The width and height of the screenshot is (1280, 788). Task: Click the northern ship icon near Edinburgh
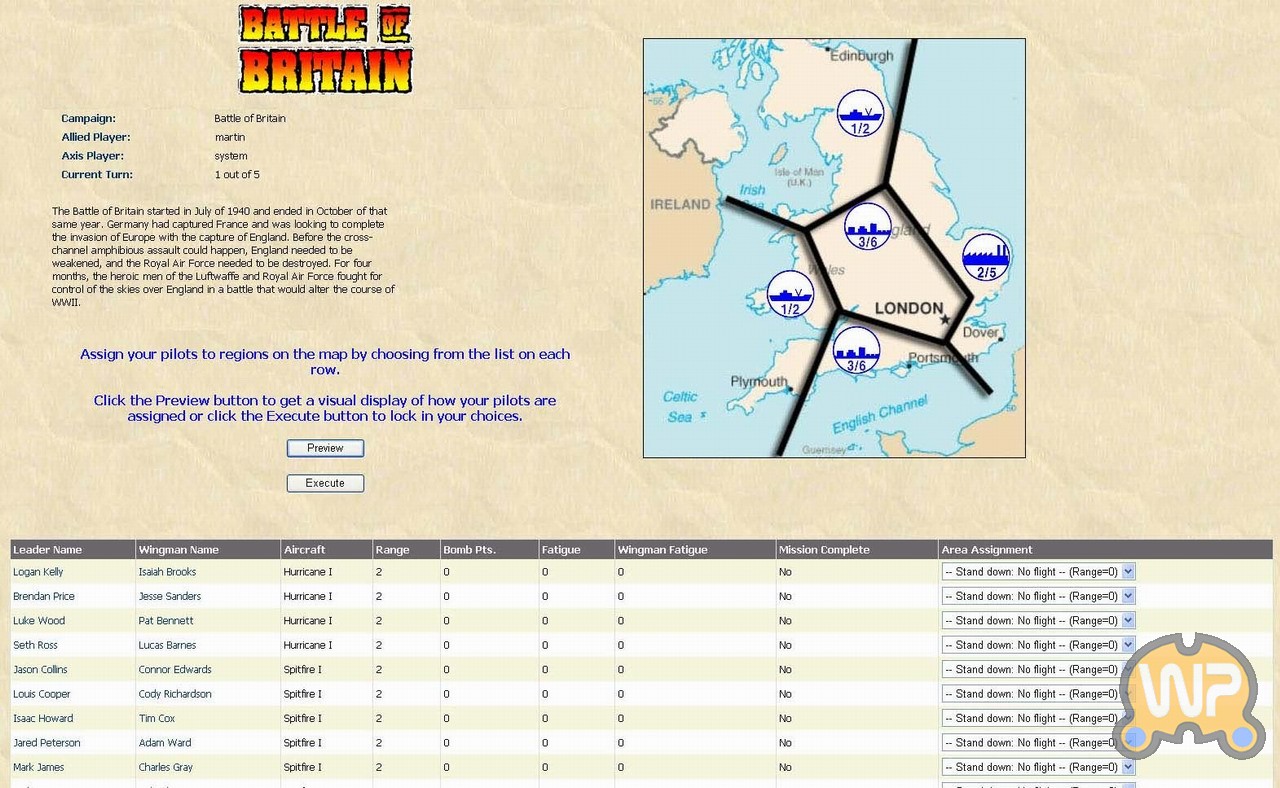860,113
